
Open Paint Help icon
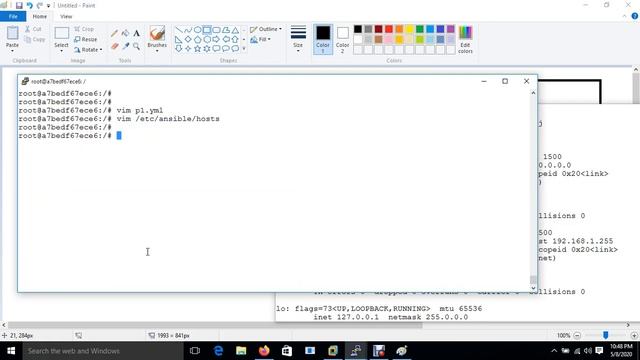(635, 16)
